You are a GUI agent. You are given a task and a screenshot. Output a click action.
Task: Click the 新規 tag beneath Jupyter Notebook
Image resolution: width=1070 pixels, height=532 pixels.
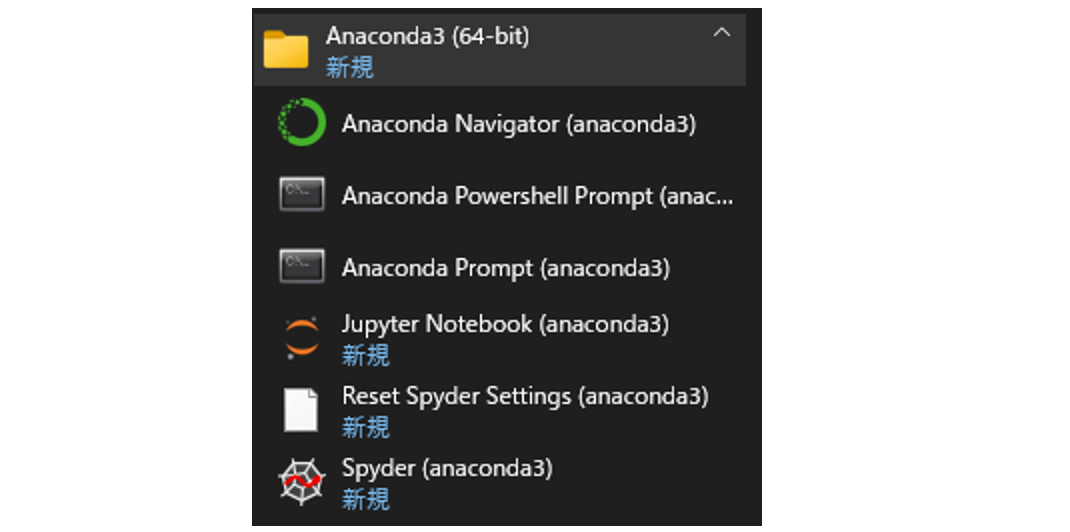click(365, 354)
